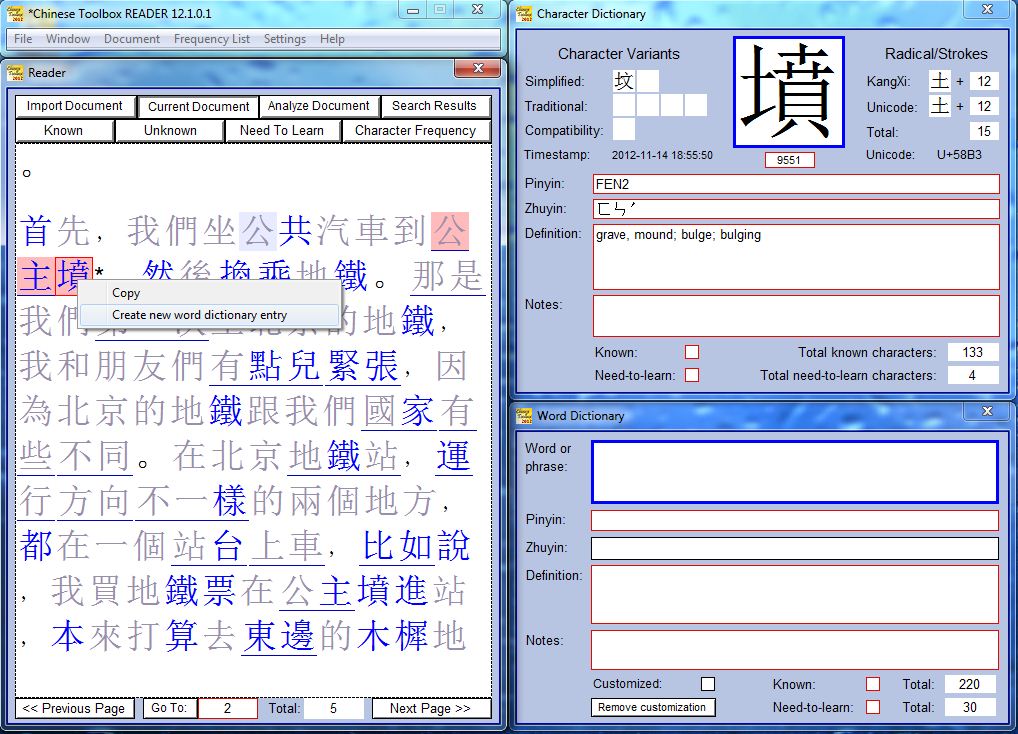Switch to the Analyze Document tab
Screen dimensions: 1018x734
pyautogui.click(x=318, y=106)
